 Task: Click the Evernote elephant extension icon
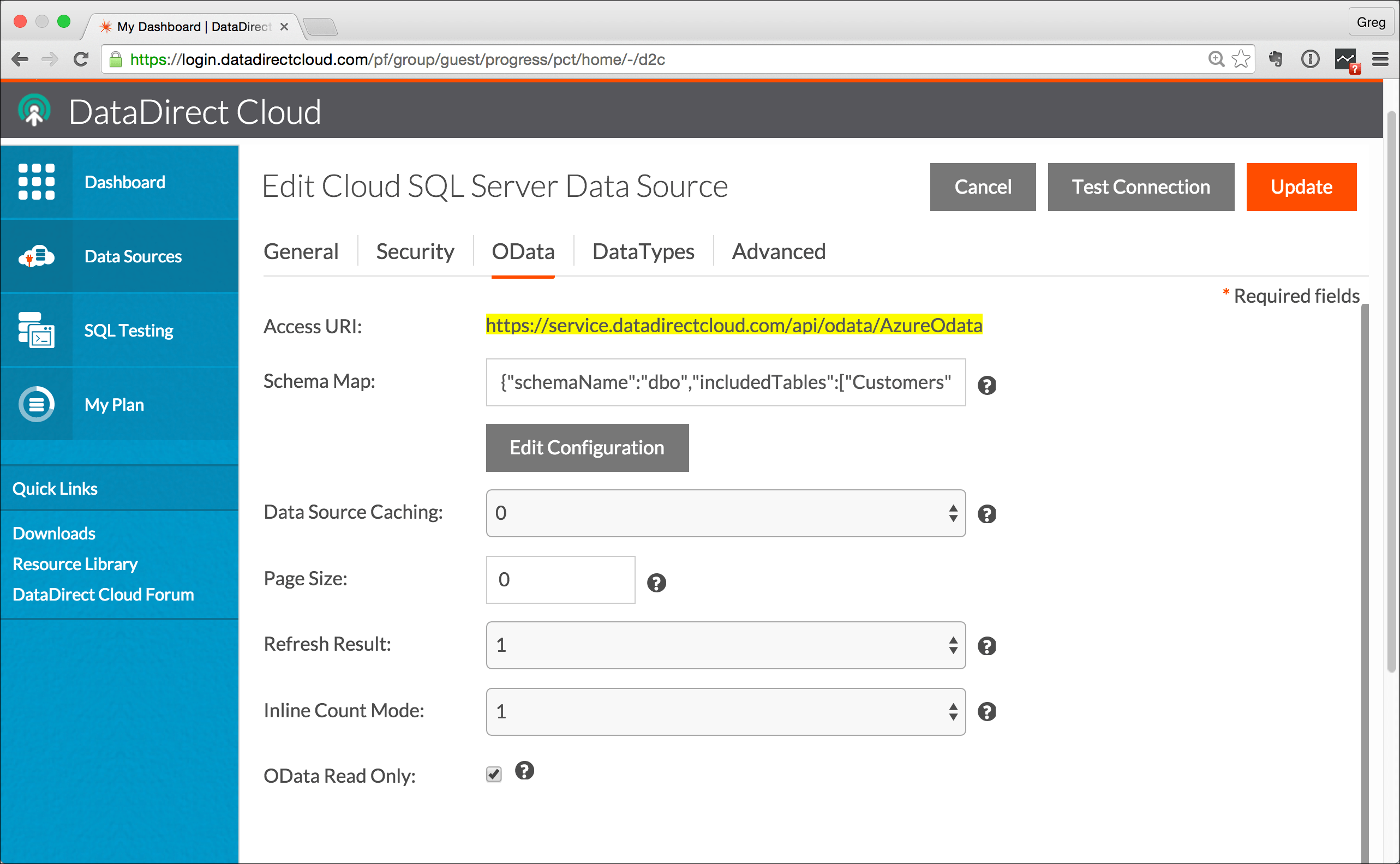1276,59
